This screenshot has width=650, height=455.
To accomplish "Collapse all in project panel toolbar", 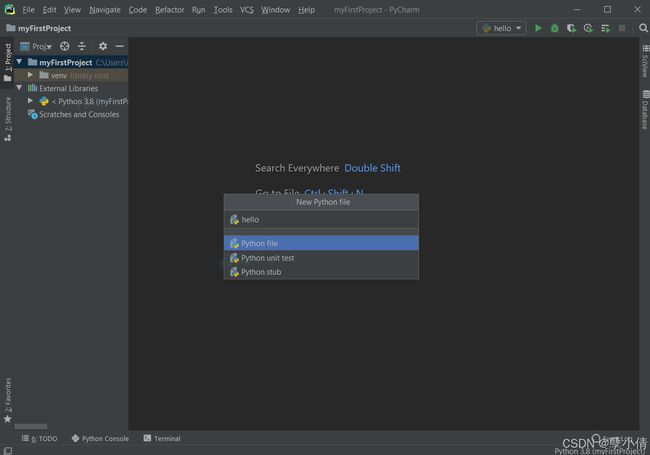I will pyautogui.click(x=82, y=46).
